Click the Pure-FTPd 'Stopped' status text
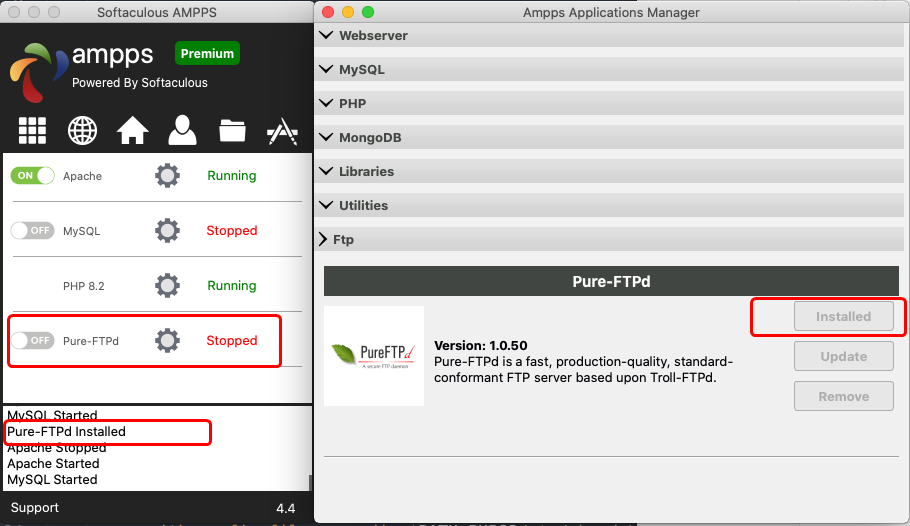Image resolution: width=910 pixels, height=526 pixels. (232, 340)
